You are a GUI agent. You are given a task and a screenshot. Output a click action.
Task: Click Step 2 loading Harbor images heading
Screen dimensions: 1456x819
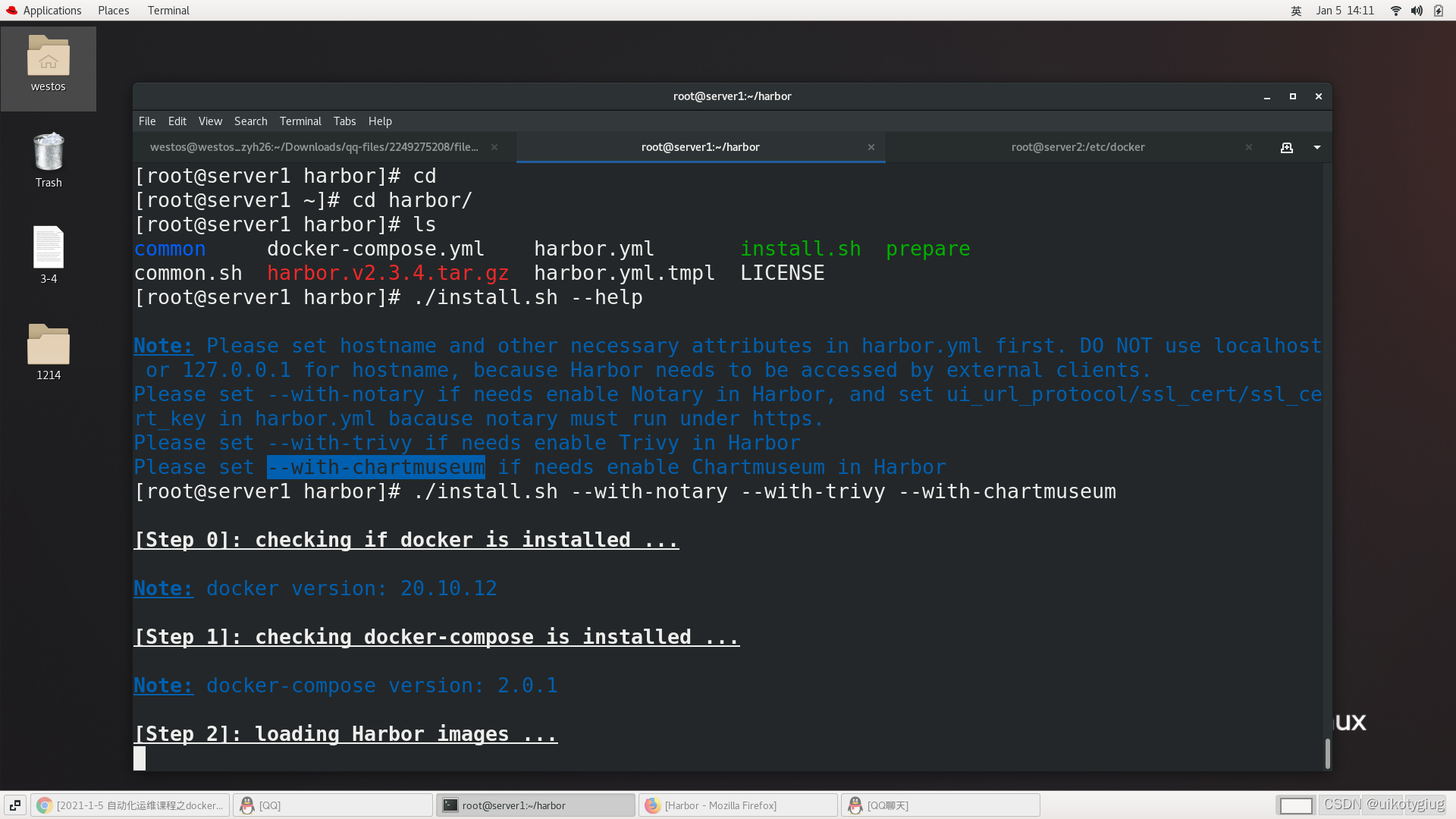[x=346, y=734]
